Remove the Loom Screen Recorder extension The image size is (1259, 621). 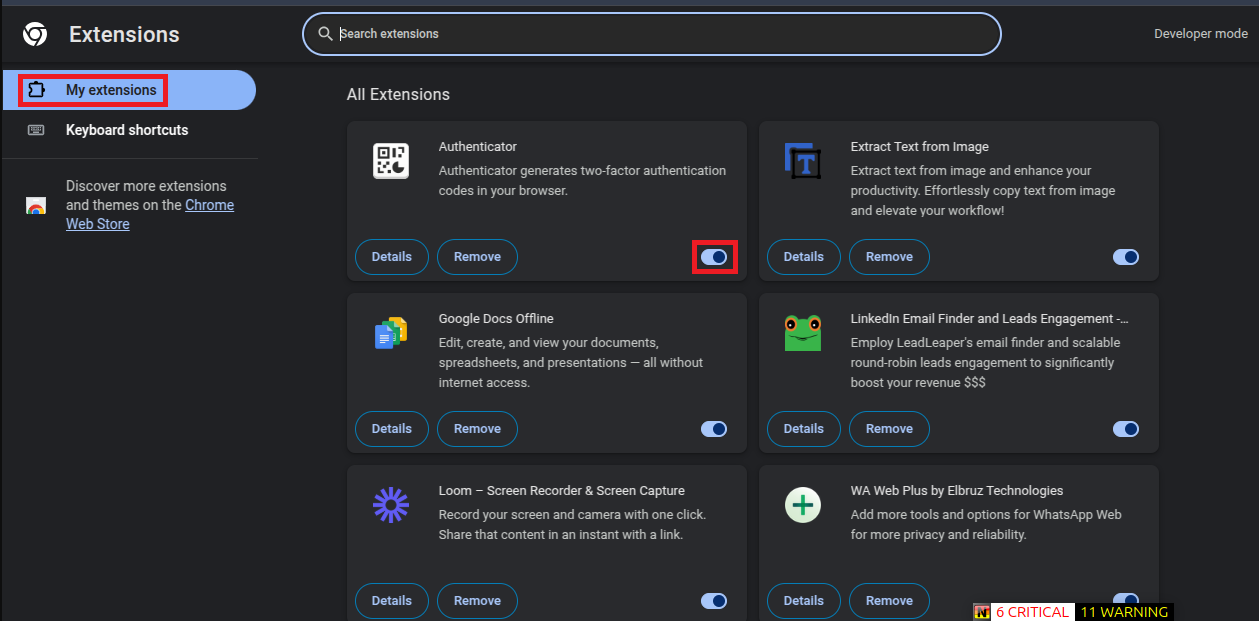477,601
